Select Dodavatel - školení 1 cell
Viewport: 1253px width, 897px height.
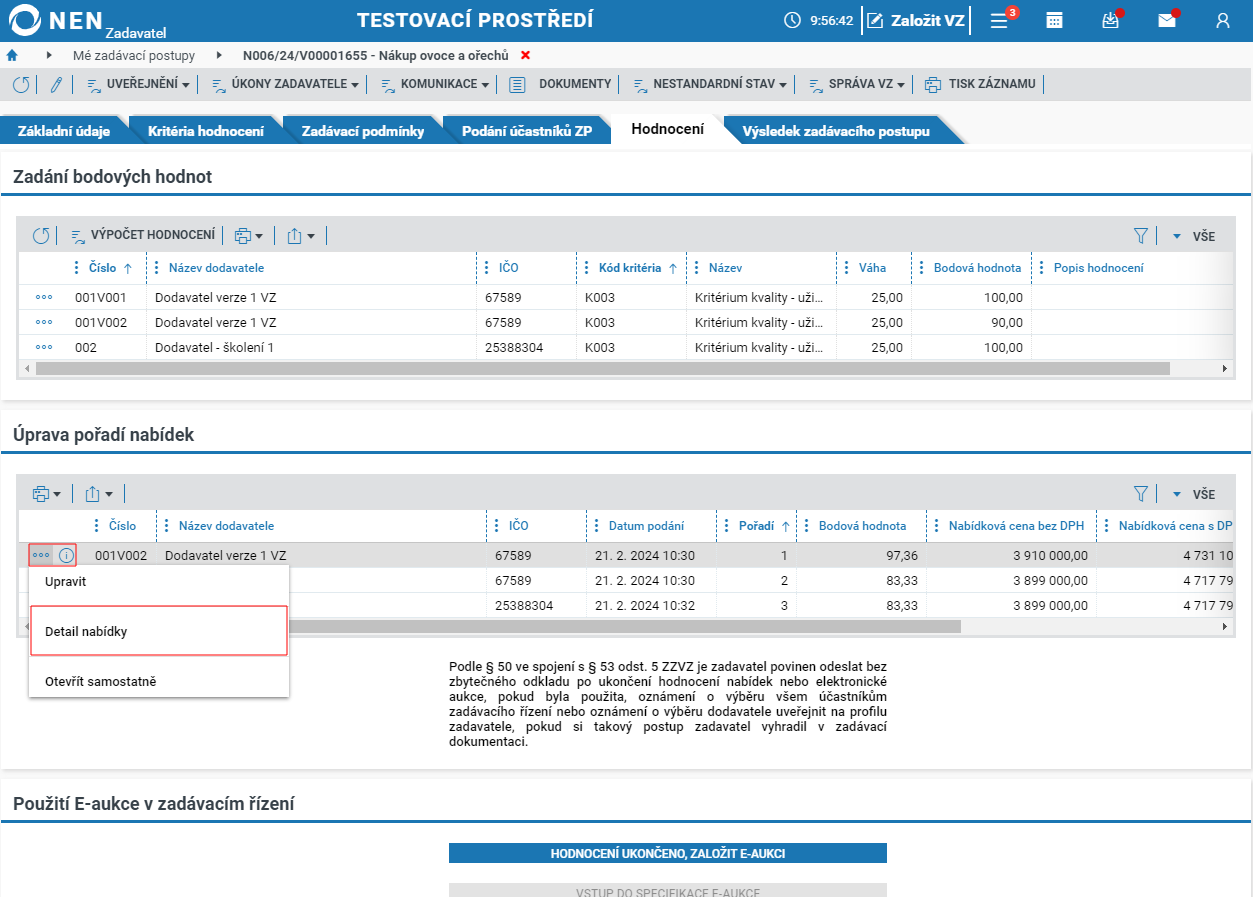coord(311,347)
